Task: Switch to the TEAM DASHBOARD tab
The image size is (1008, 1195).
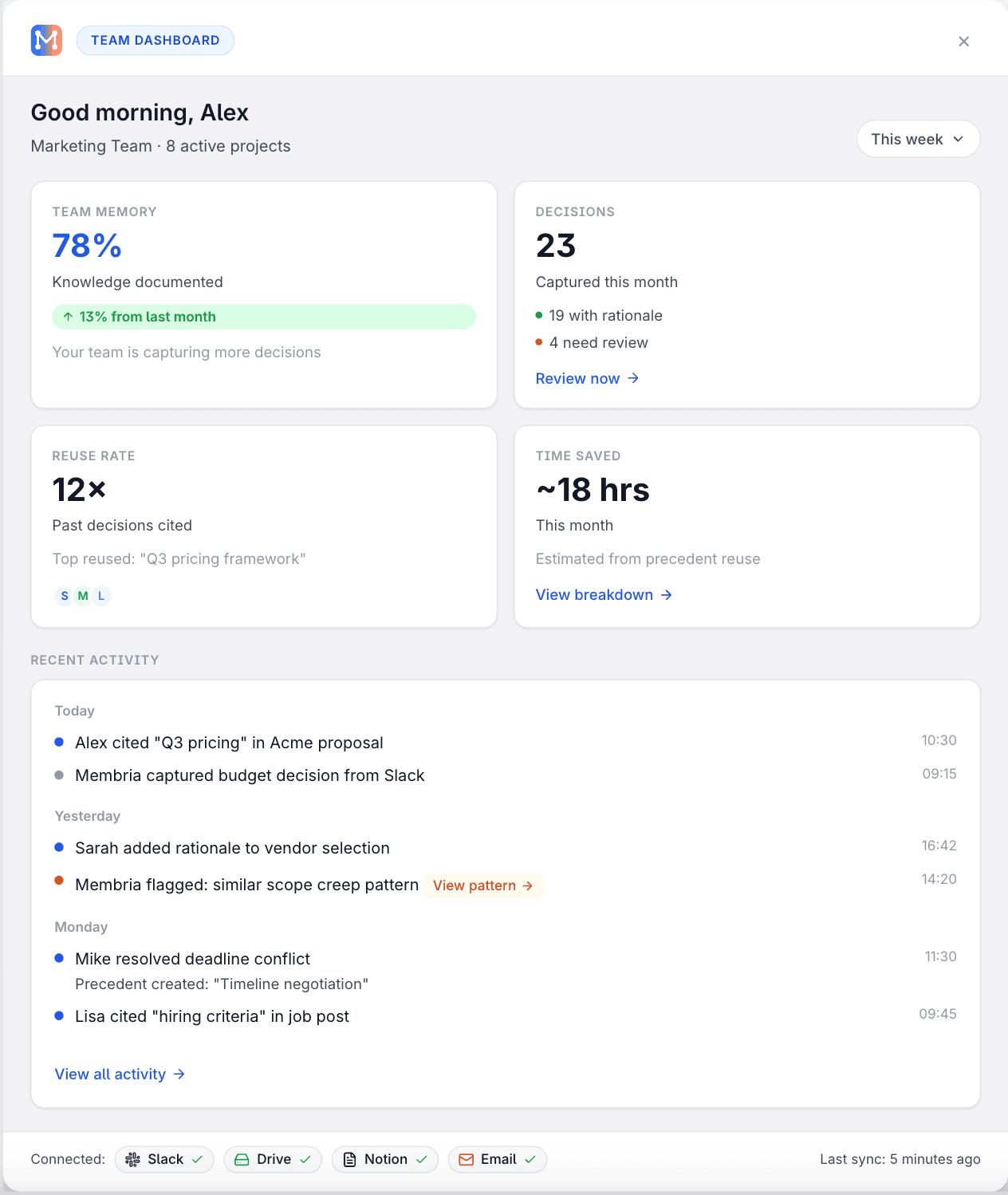Action: (x=155, y=40)
